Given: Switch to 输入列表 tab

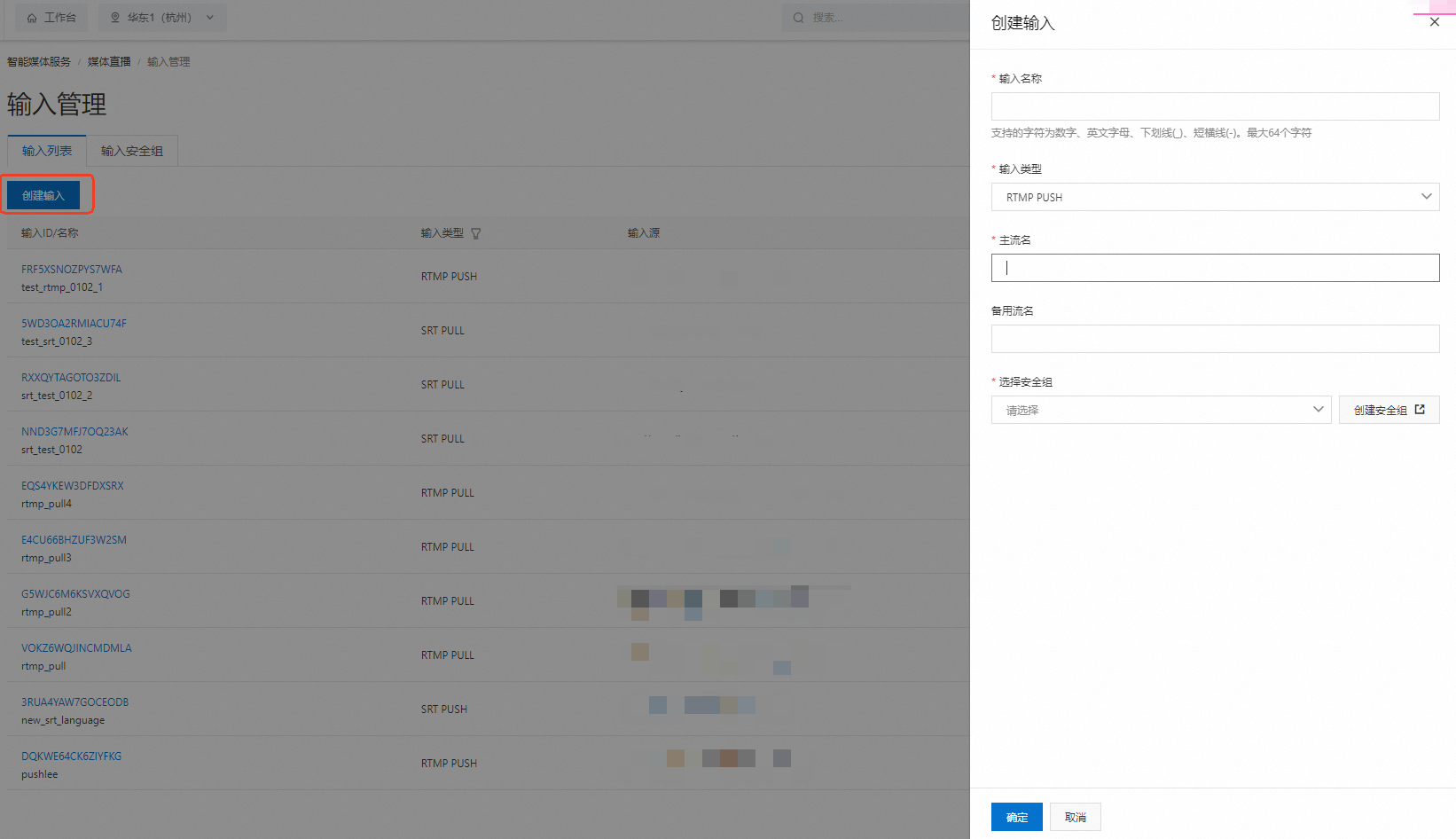Looking at the screenshot, I should 47,151.
